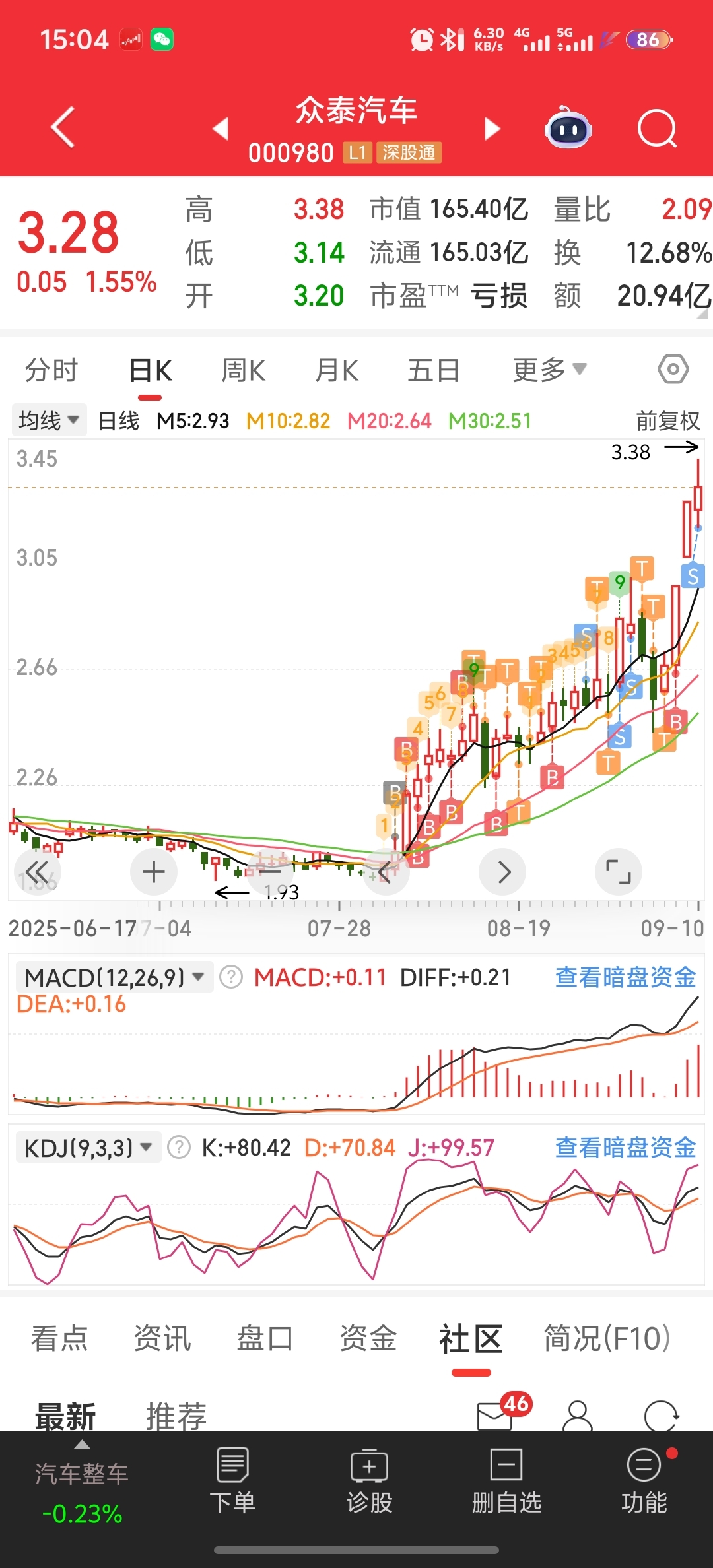Tap 诊股 stock diagnosis button
This screenshot has height=1568, width=713.
pyautogui.click(x=370, y=1481)
